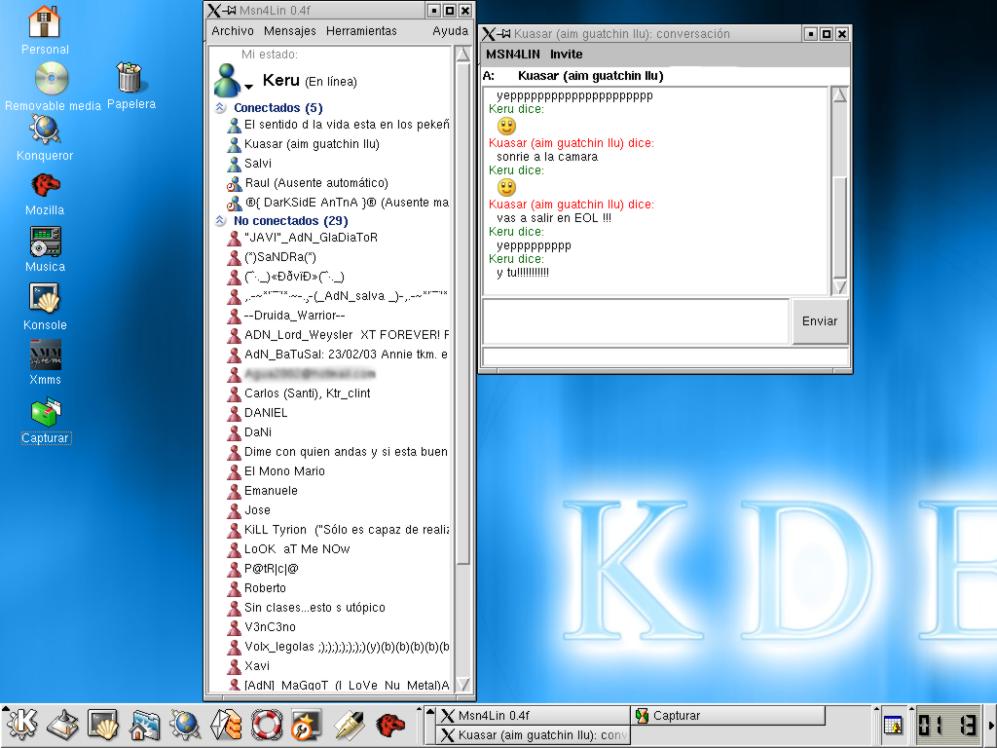Open the Herramientas menu

pos(361,31)
